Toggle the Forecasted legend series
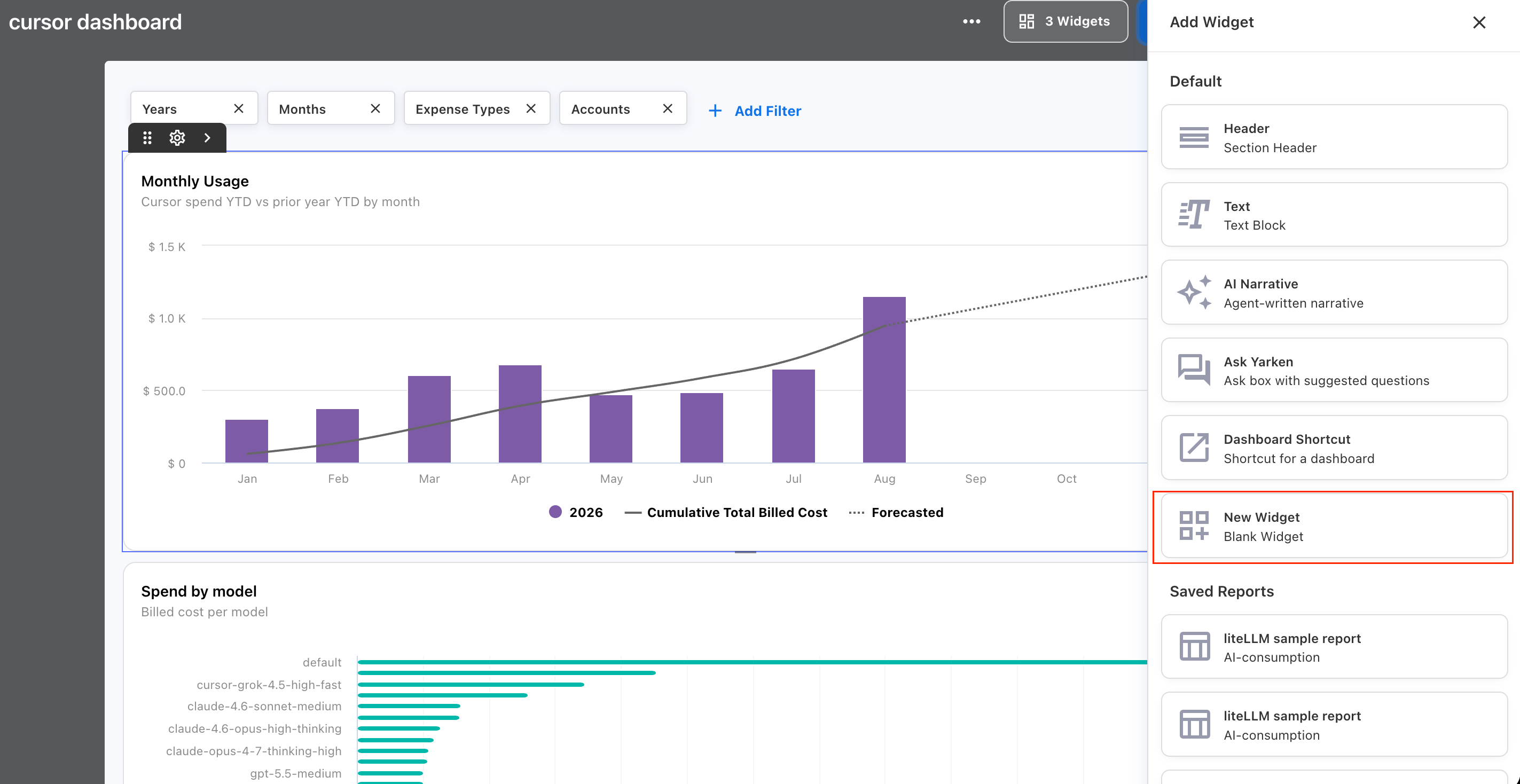Screen dimensions: 1520x784 896,512
